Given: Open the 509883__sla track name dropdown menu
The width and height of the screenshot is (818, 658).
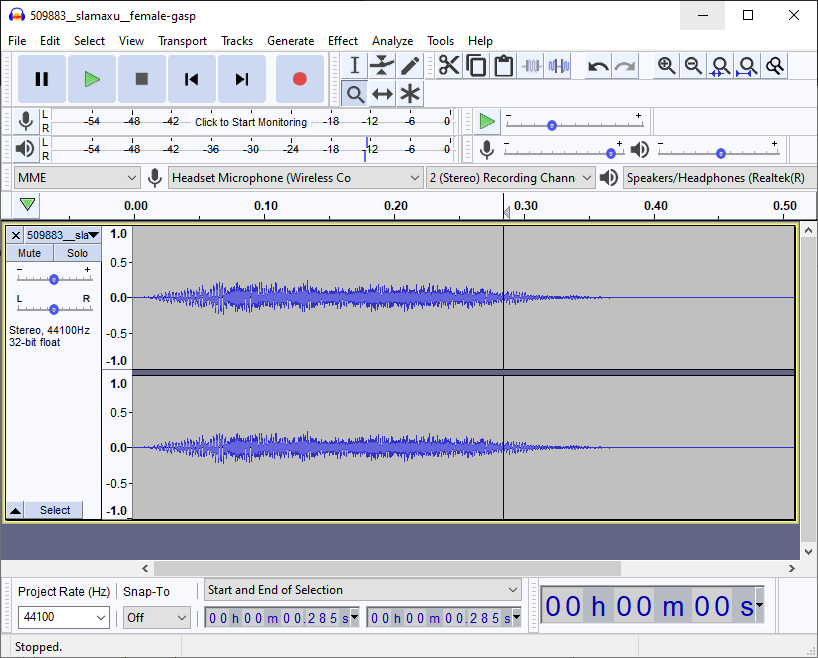Looking at the screenshot, I should coord(63,235).
